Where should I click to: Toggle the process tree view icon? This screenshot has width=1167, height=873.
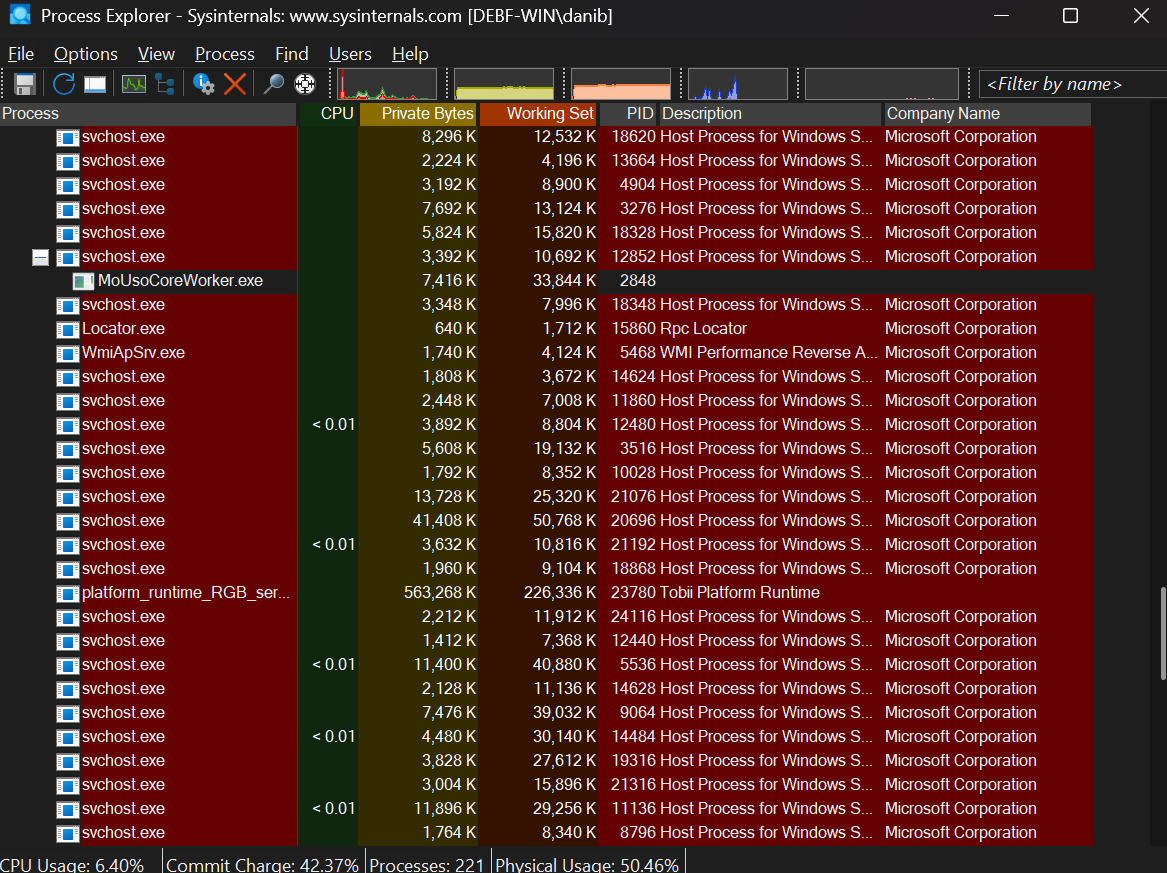[x=164, y=84]
